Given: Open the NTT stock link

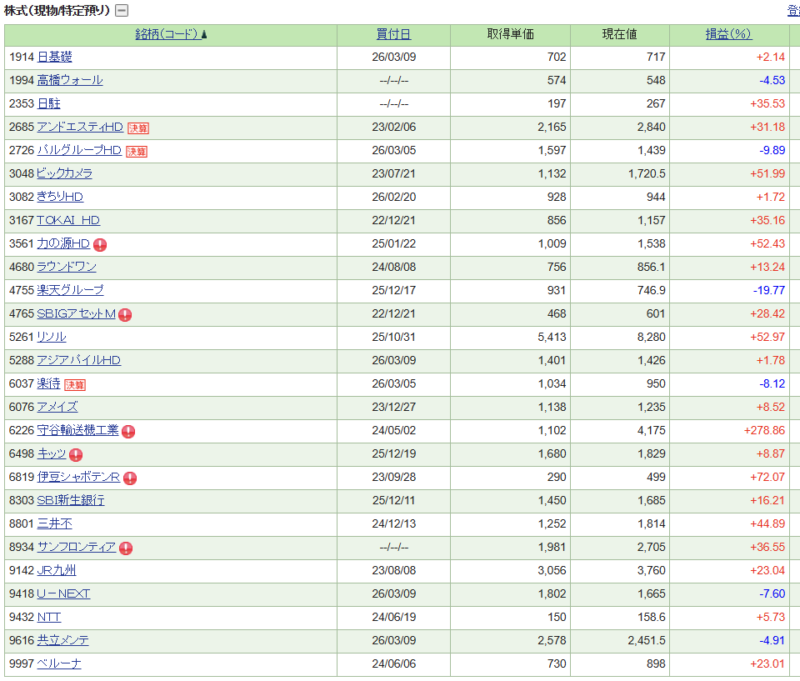Looking at the screenshot, I should [49, 617].
